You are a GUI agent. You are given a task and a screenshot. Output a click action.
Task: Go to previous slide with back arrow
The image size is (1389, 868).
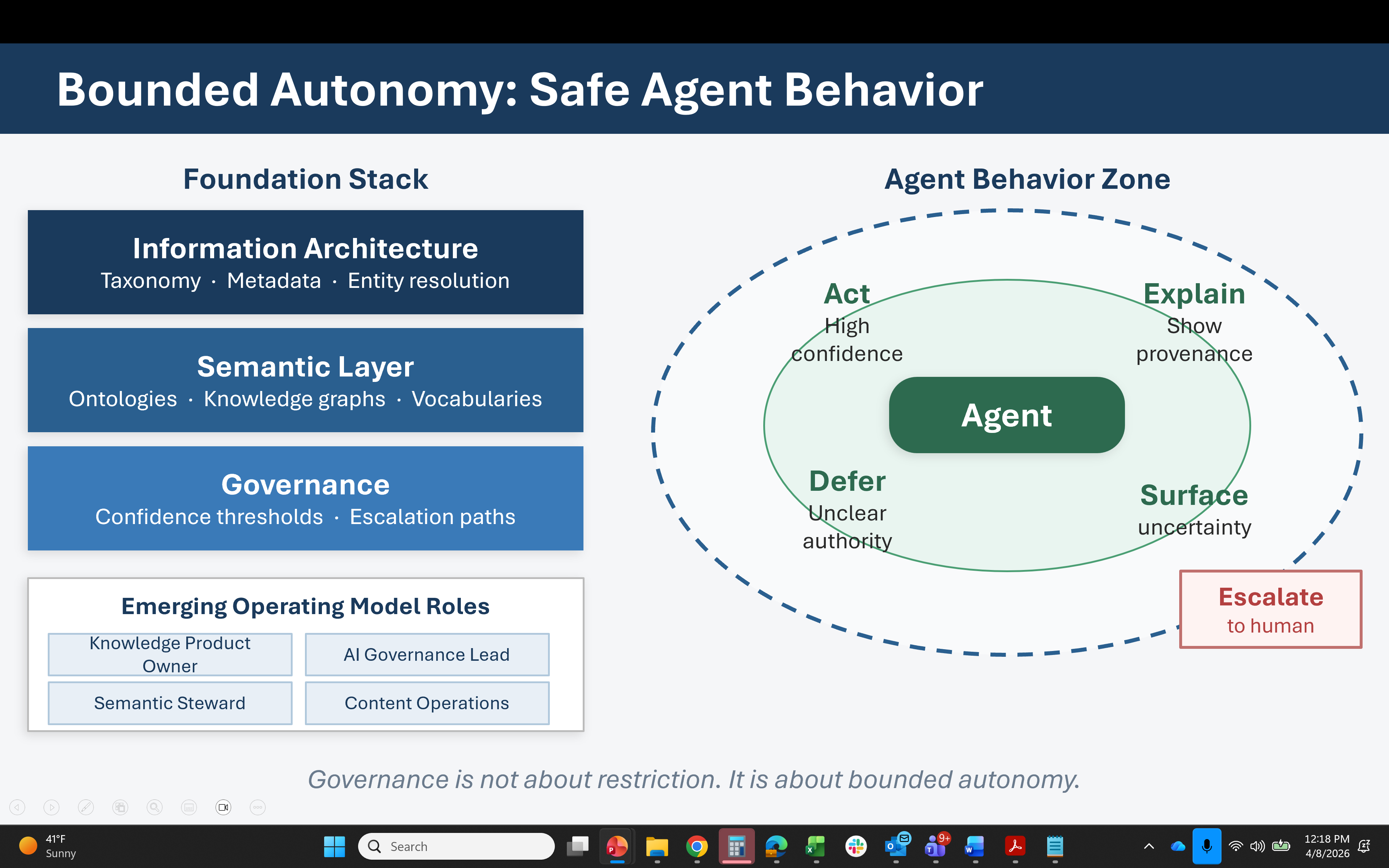[x=17, y=808]
